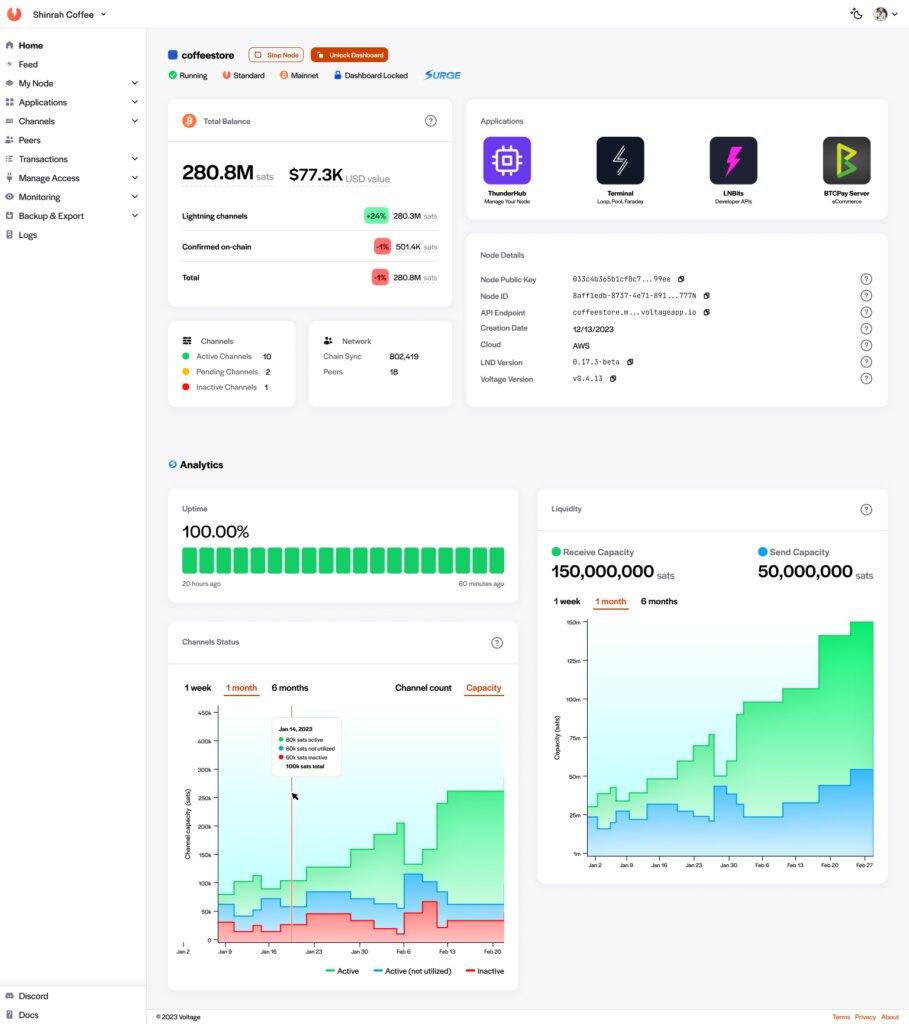909x1024 pixels.
Task: Open the Shinrah Coffee team dropdown
Action: 68,15
